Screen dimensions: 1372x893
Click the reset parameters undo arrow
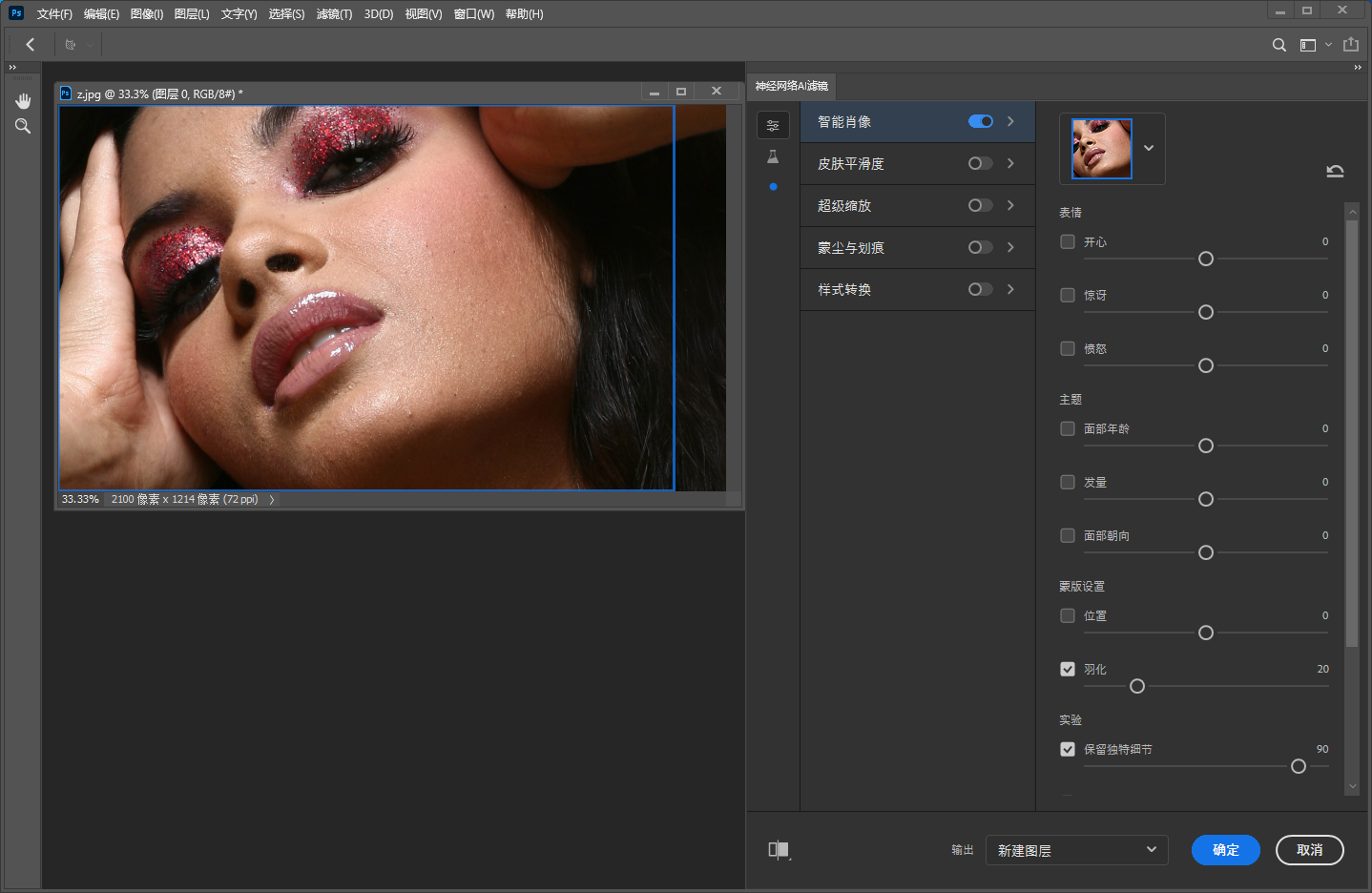pyautogui.click(x=1335, y=172)
